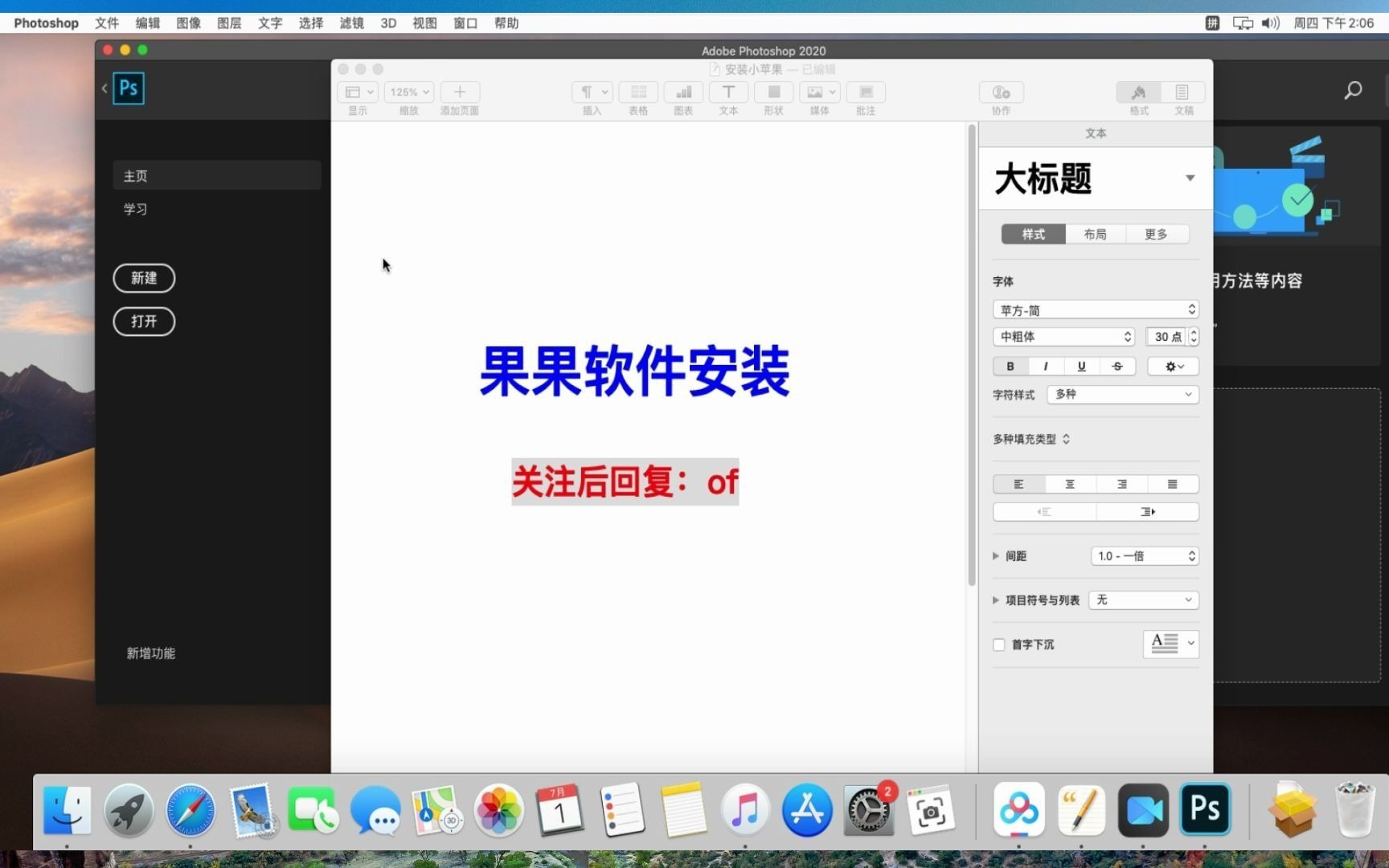Click the 媒体 media icon
The image size is (1389, 868).
click(820, 92)
